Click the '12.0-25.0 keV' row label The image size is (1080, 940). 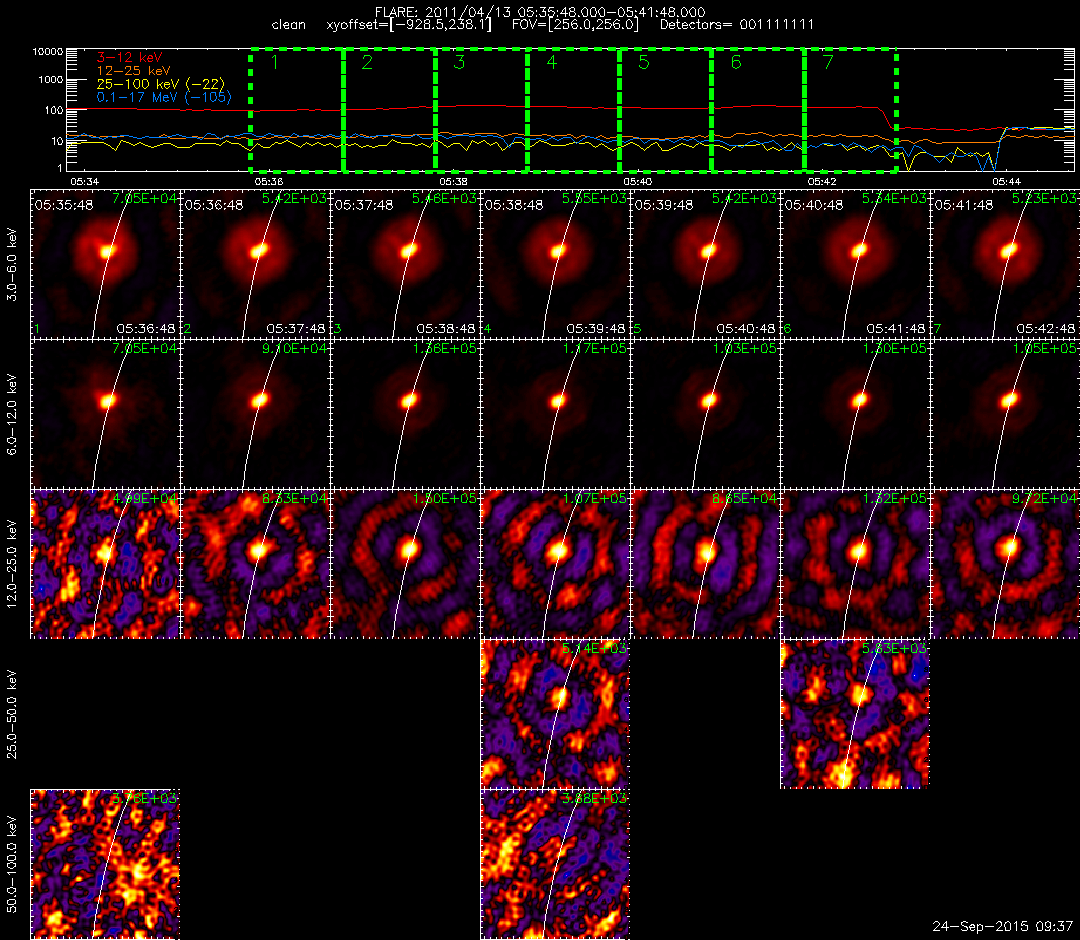pos(12,565)
